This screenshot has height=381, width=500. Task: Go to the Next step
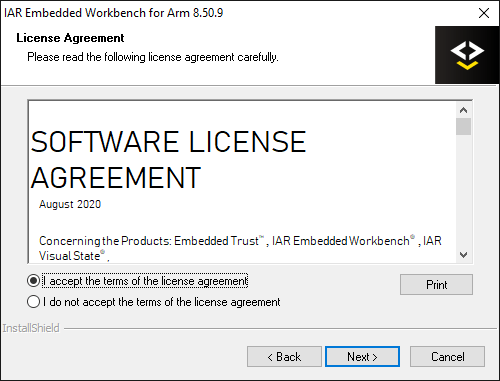362,357
